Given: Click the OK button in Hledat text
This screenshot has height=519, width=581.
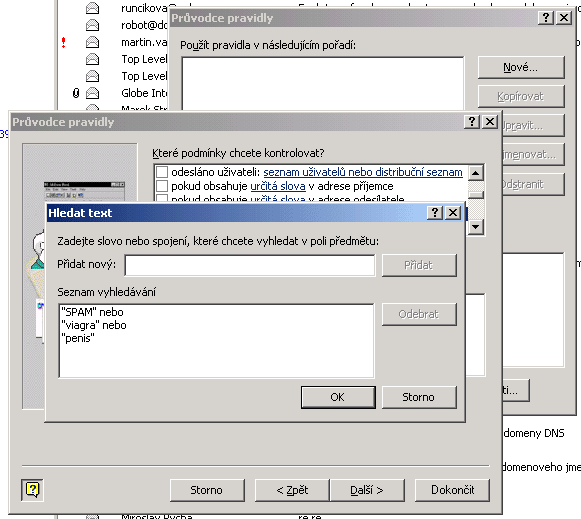Looking at the screenshot, I should click(338, 397).
